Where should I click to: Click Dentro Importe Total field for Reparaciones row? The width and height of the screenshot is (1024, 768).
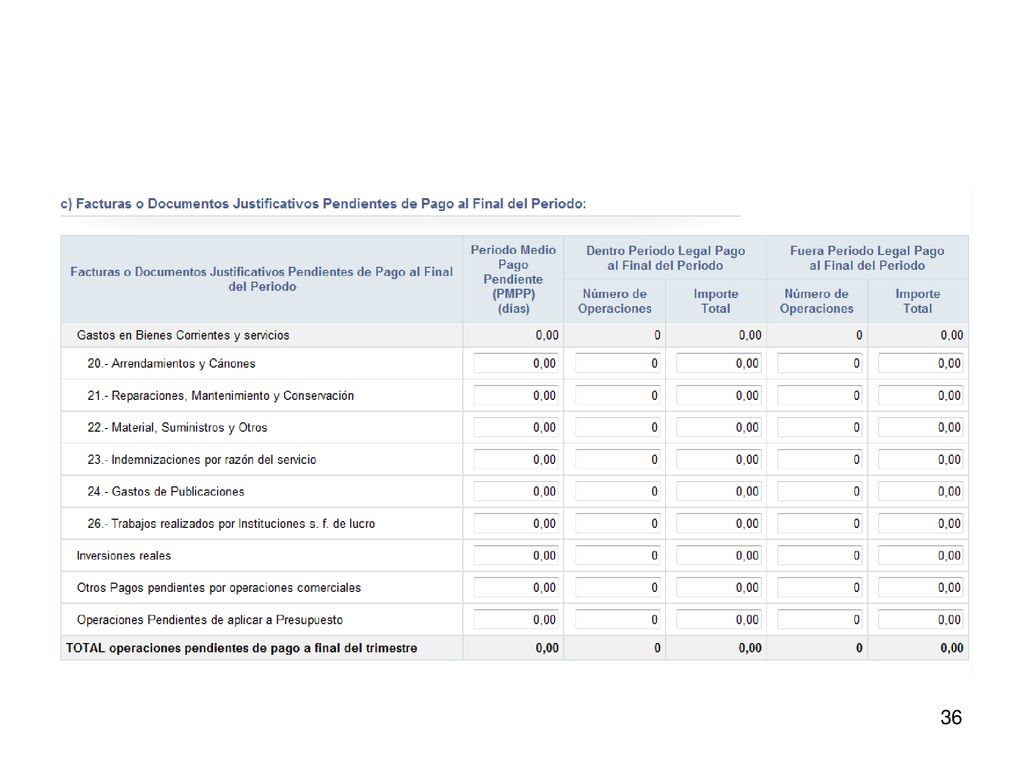point(719,395)
